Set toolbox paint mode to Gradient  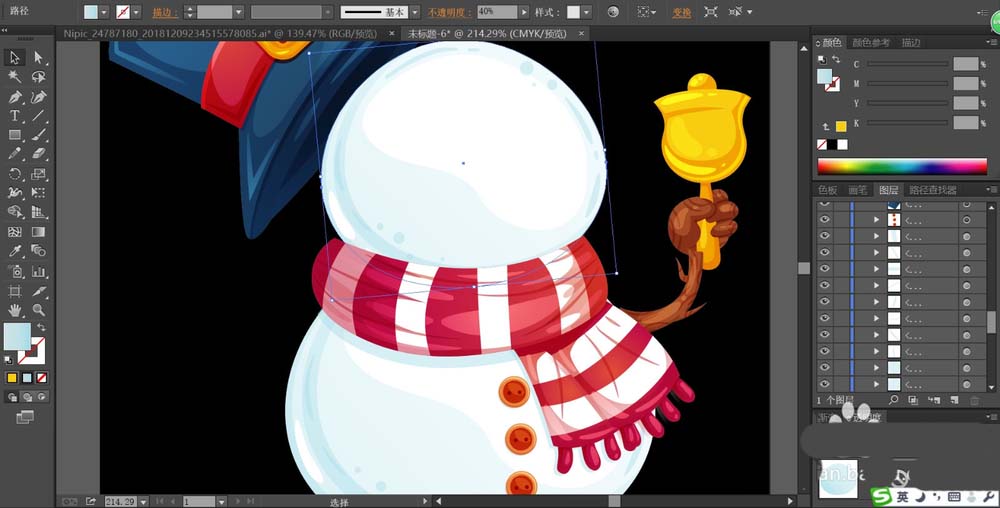(27, 378)
